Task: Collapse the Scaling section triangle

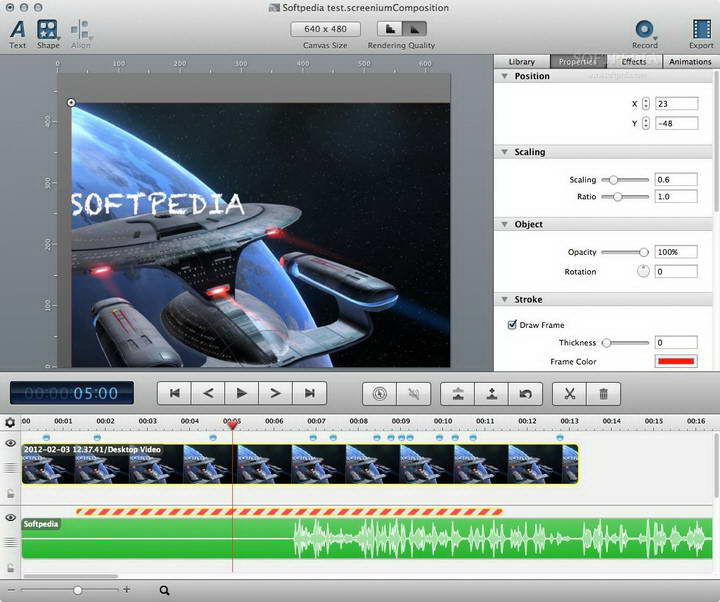Action: tap(505, 153)
